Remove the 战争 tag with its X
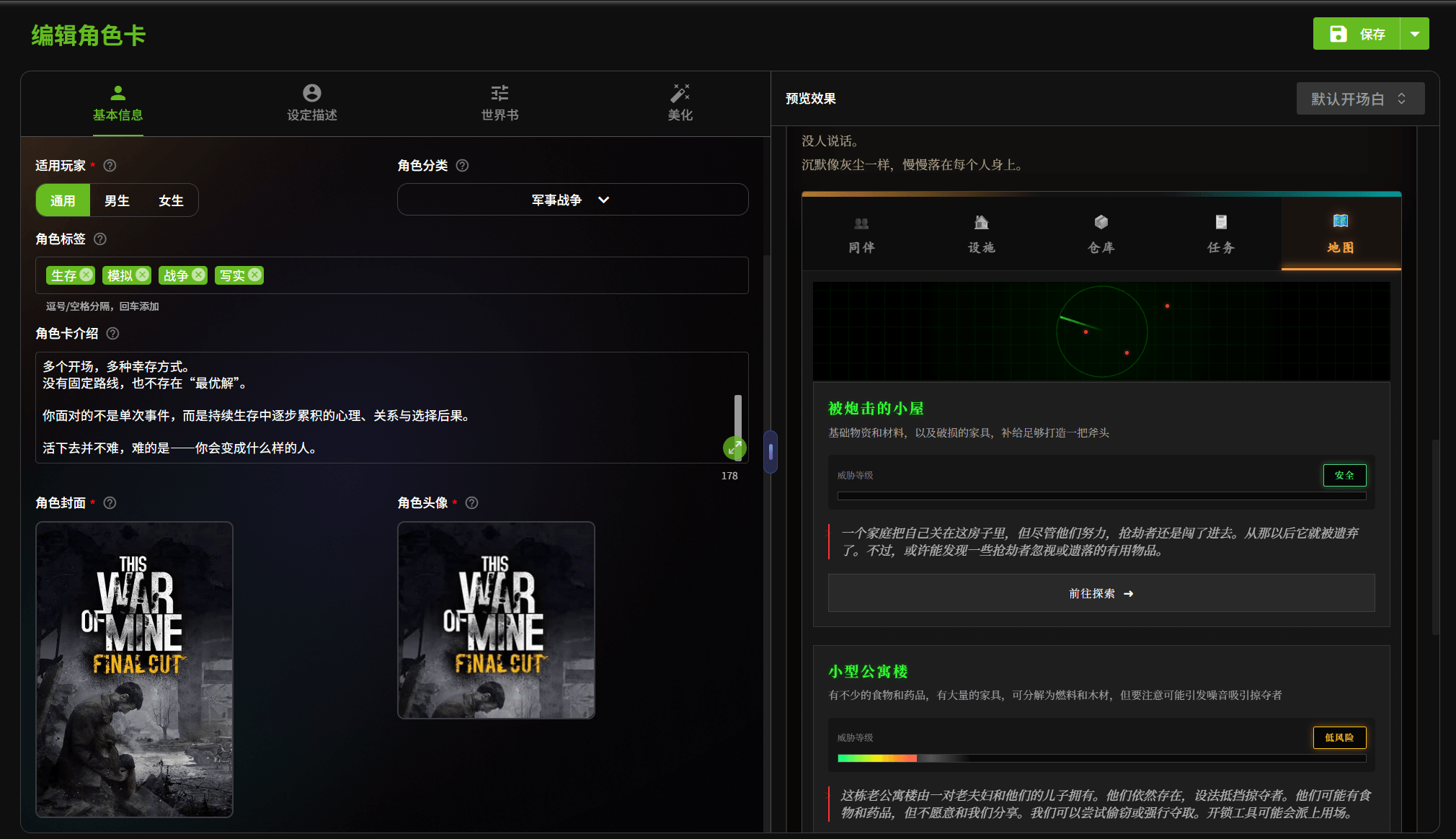Screen dimensions: 1456x839 (198, 275)
